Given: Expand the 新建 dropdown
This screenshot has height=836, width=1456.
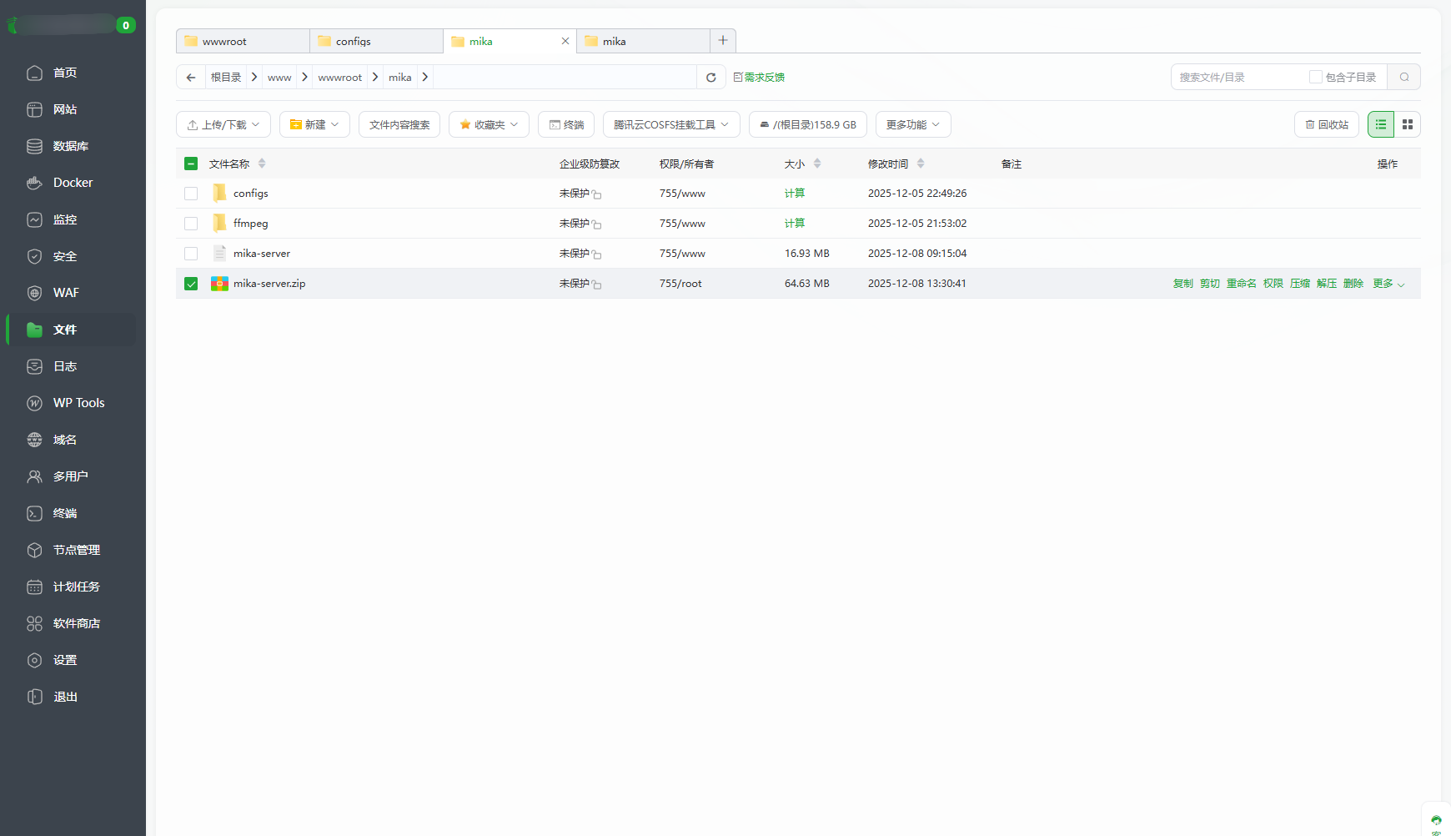Looking at the screenshot, I should point(314,124).
